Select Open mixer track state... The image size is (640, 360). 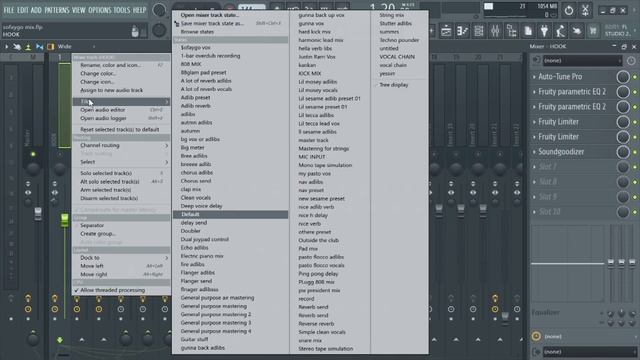[x=231, y=15]
